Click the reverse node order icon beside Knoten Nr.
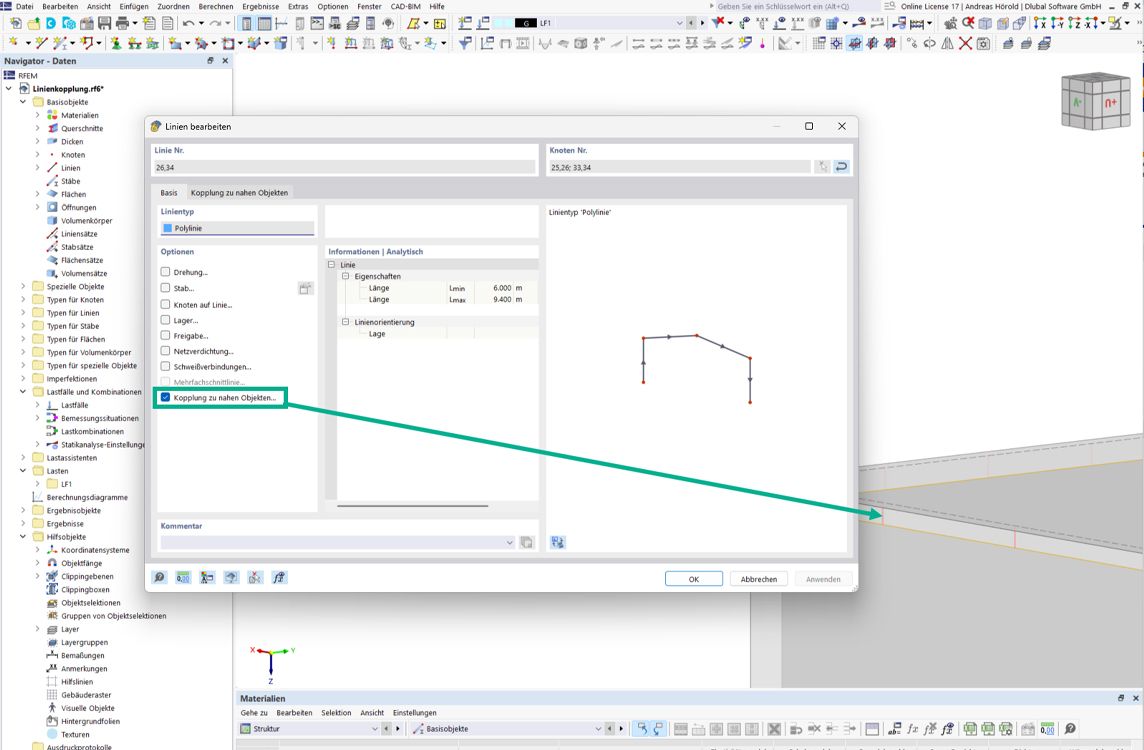1144x750 pixels. pos(841,167)
